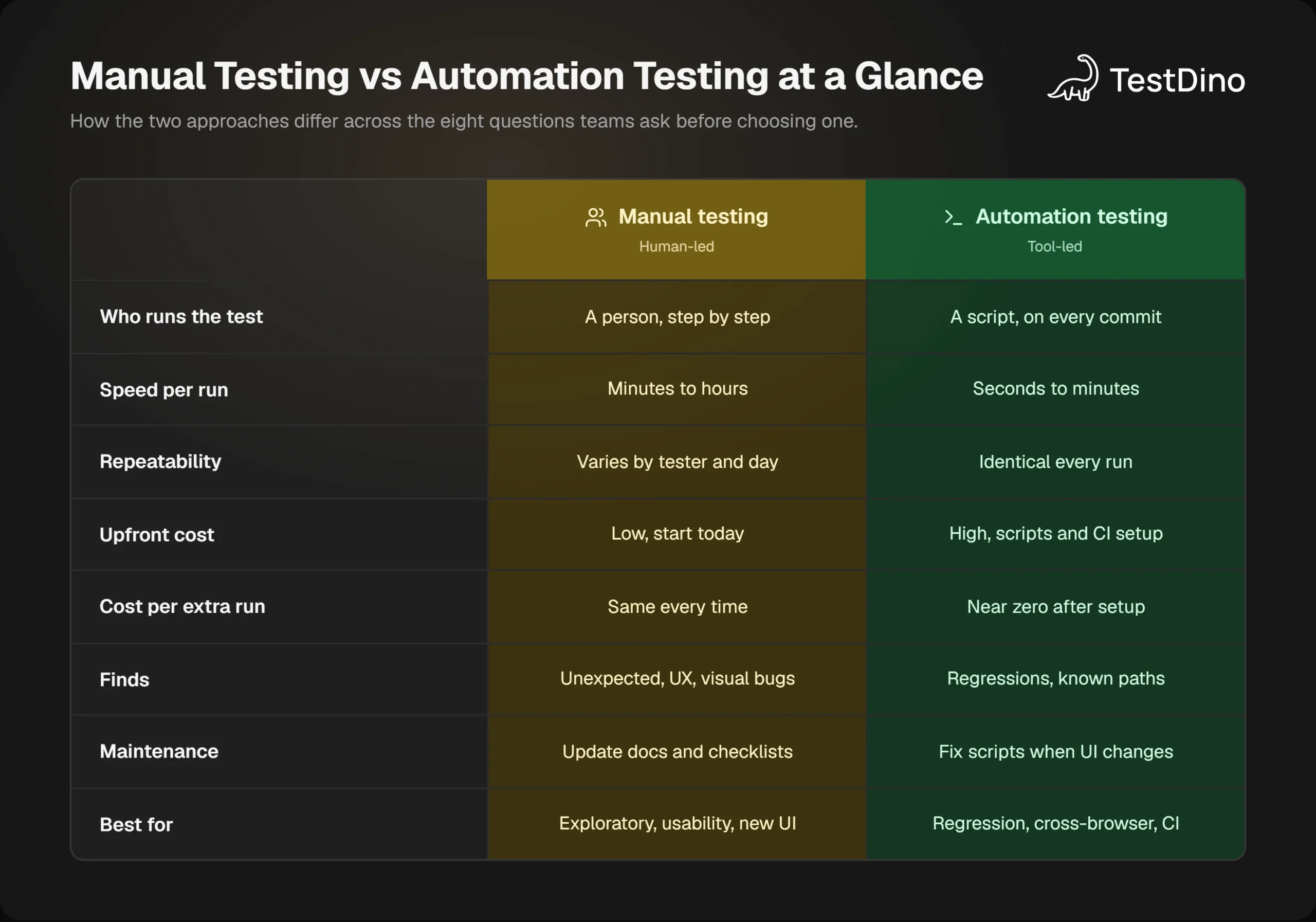Click the 'Regression, cross-browser, CI' cell
The image size is (1316, 922).
coord(1056,824)
